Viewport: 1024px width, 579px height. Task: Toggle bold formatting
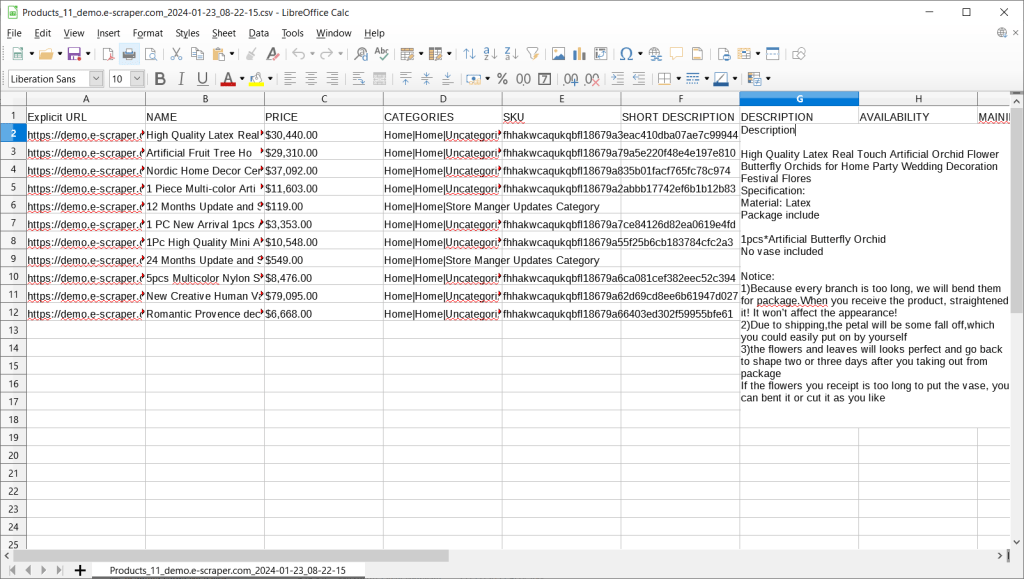pyautogui.click(x=159, y=78)
